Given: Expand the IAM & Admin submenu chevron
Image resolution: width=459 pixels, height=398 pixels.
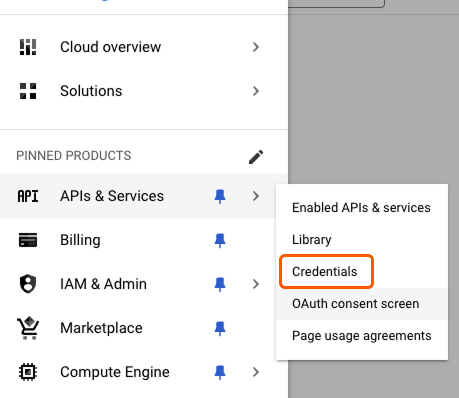Looking at the screenshot, I should pyautogui.click(x=256, y=284).
